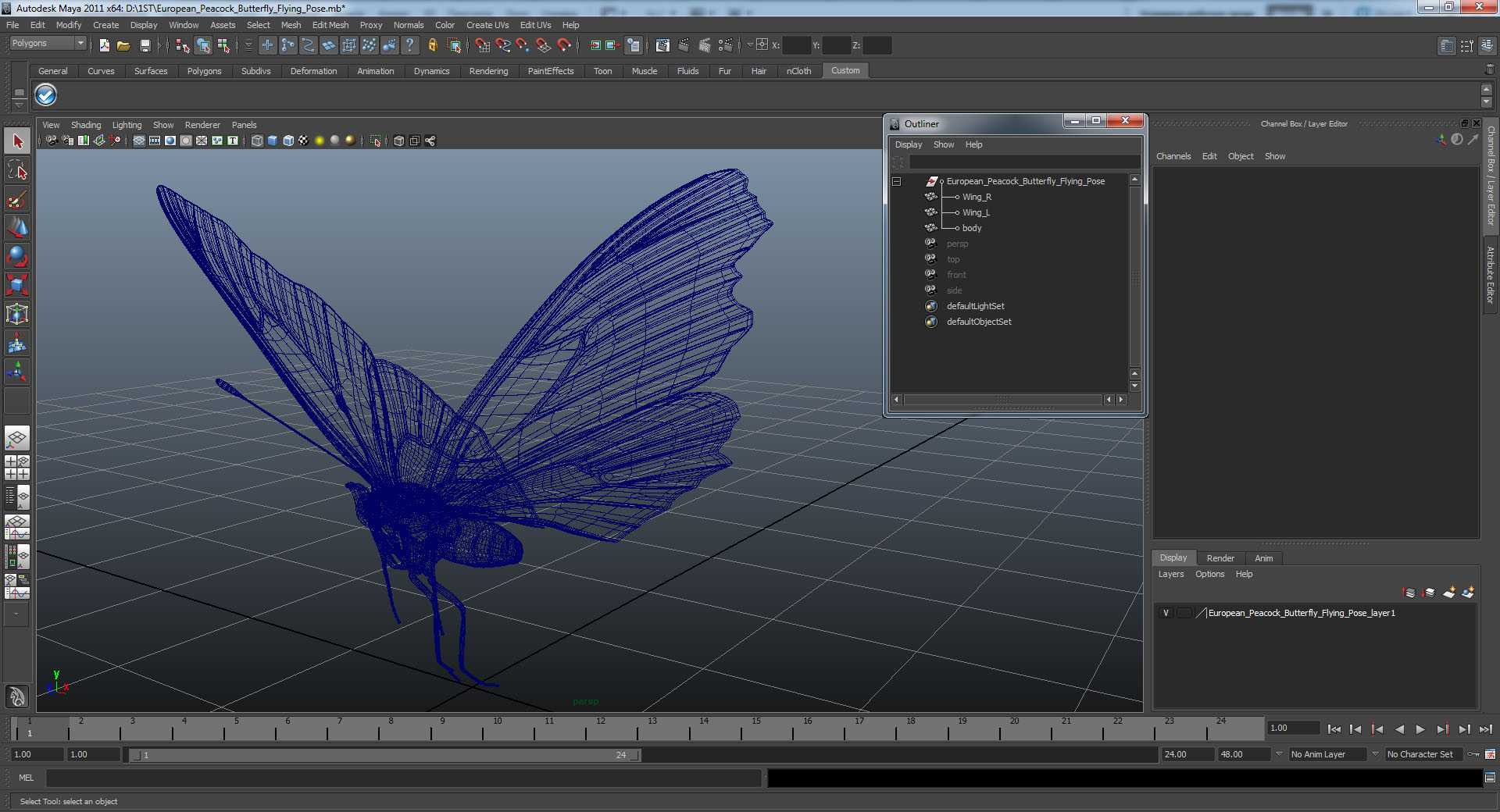
Task: Choose the Paint Selection tool
Action: [17, 199]
